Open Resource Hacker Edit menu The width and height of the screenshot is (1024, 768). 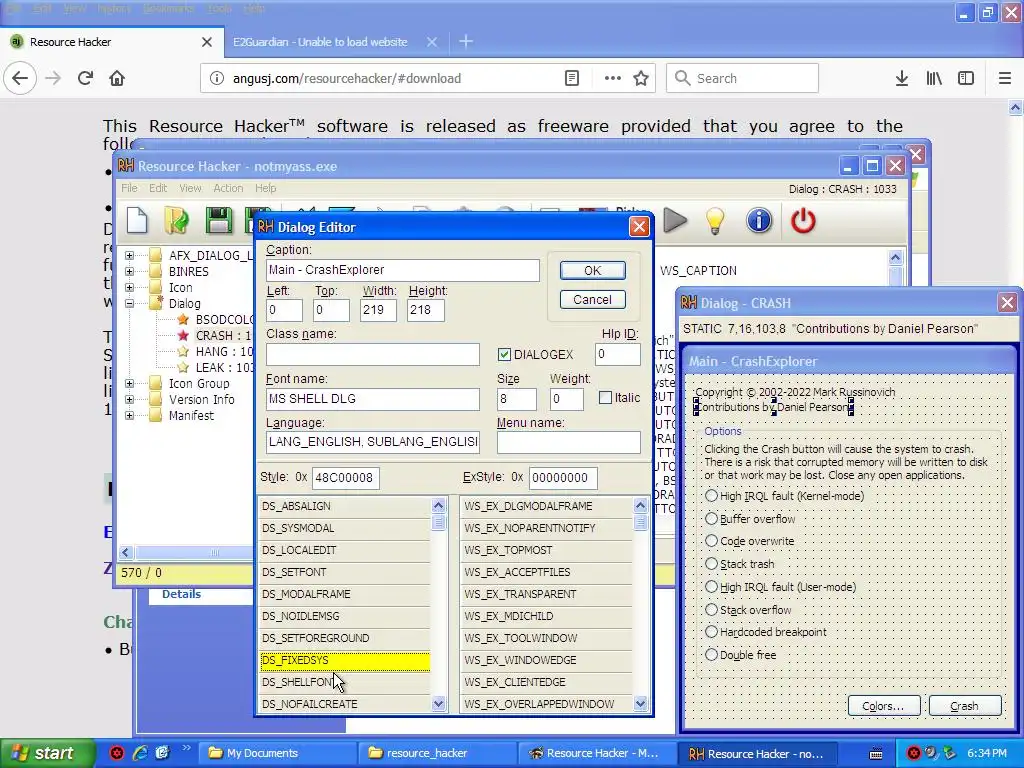[x=158, y=188]
